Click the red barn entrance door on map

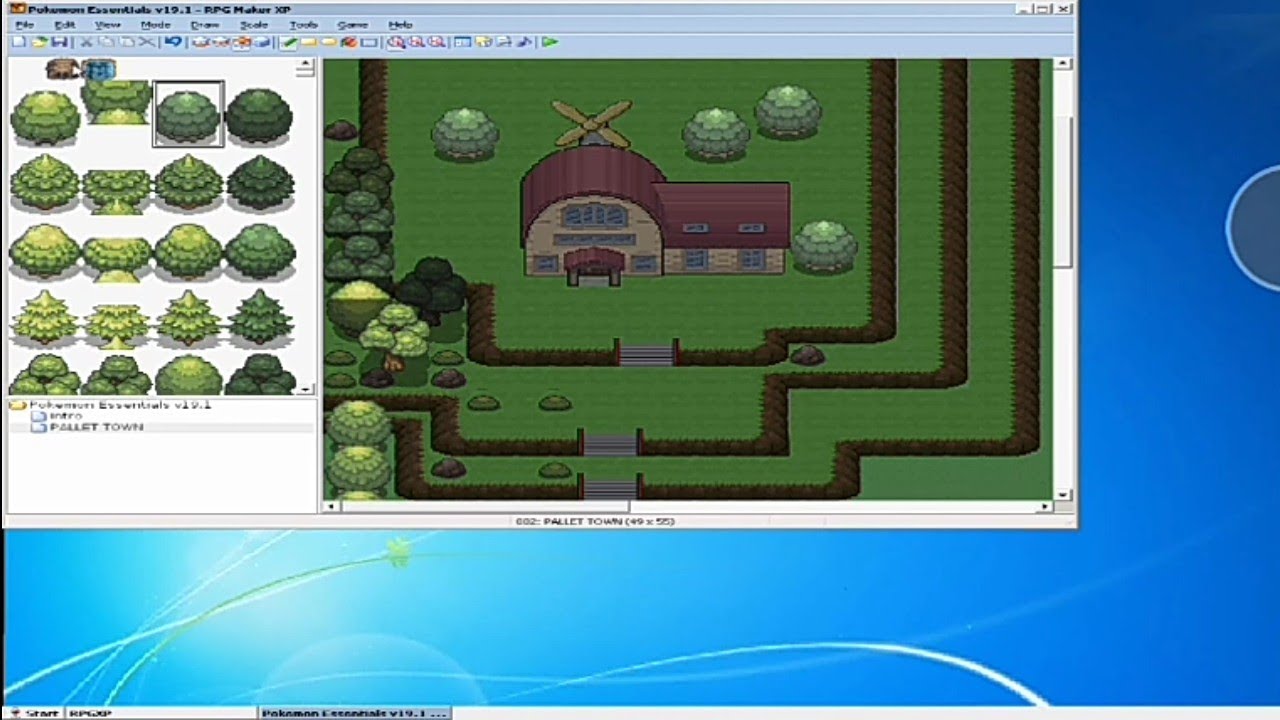point(594,268)
